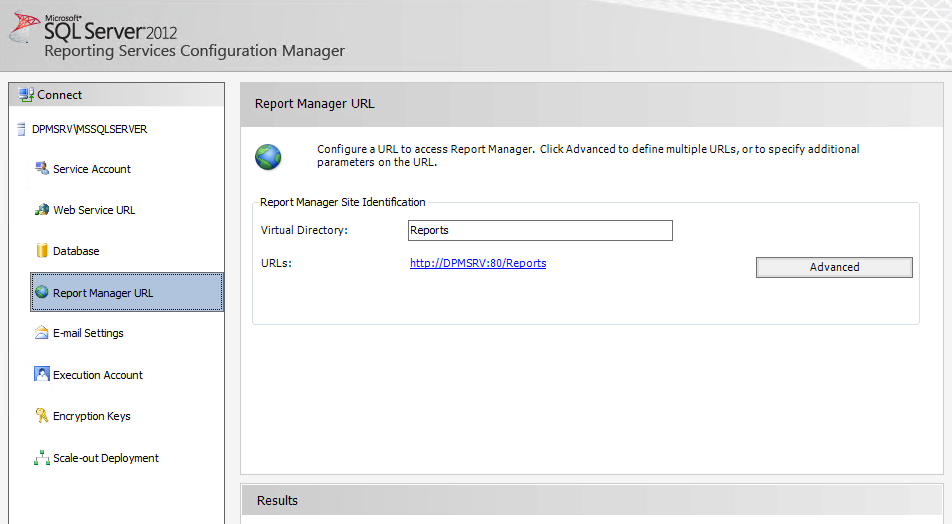Click the URLs label
This screenshot has width=952, height=524.
(276, 263)
